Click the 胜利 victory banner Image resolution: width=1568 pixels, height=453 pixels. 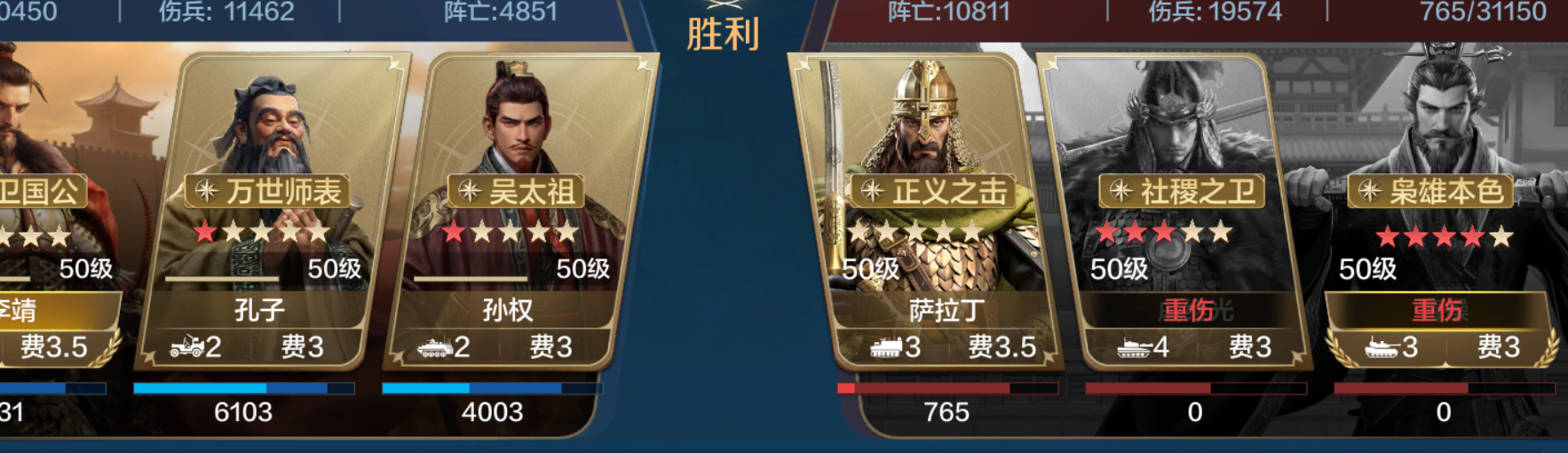click(x=723, y=35)
